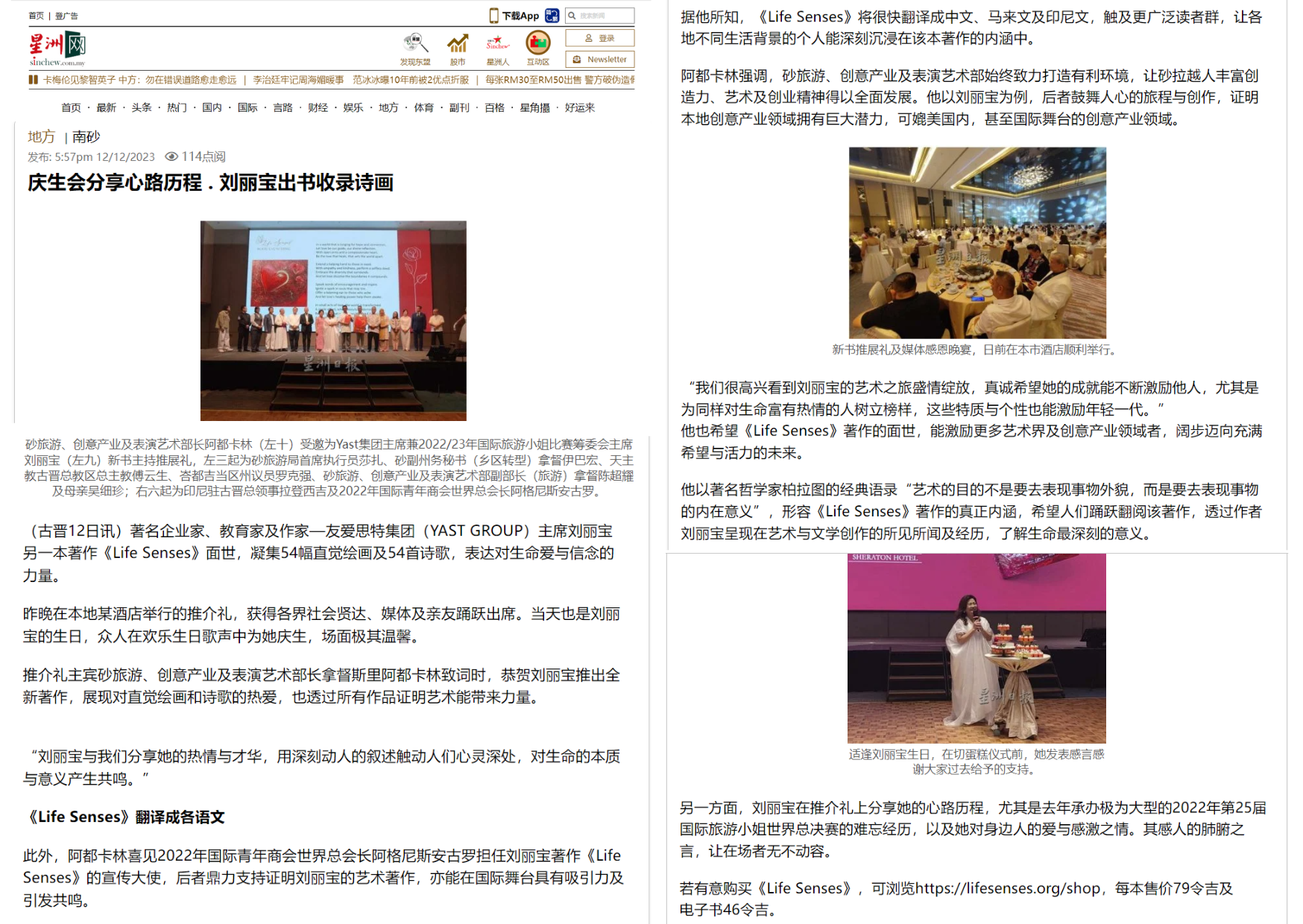Click paragraph starting 据他所知
Screen dimensions: 1303x924
coord(971,28)
